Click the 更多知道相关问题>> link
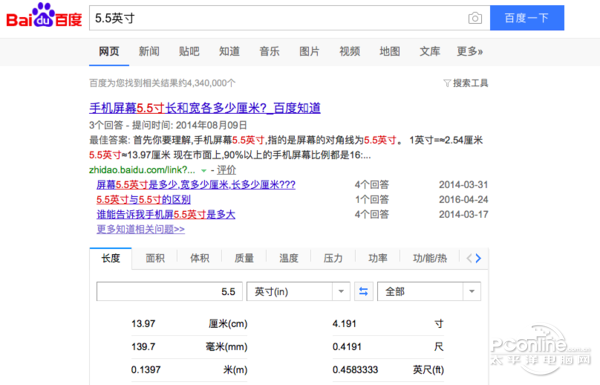The width and height of the screenshot is (600, 385). pos(140,229)
